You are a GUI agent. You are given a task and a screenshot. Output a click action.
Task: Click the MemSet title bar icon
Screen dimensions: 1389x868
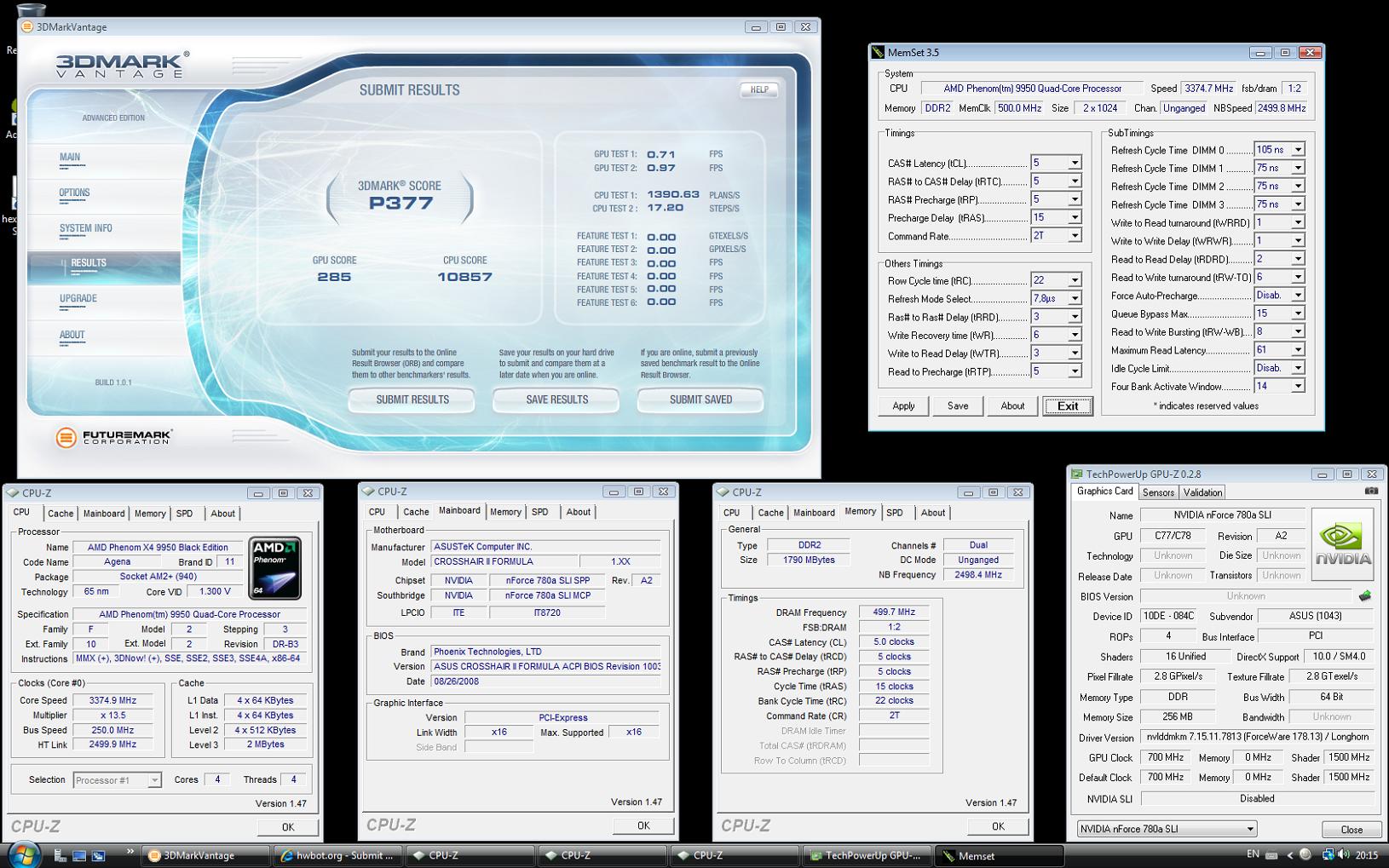(878, 53)
